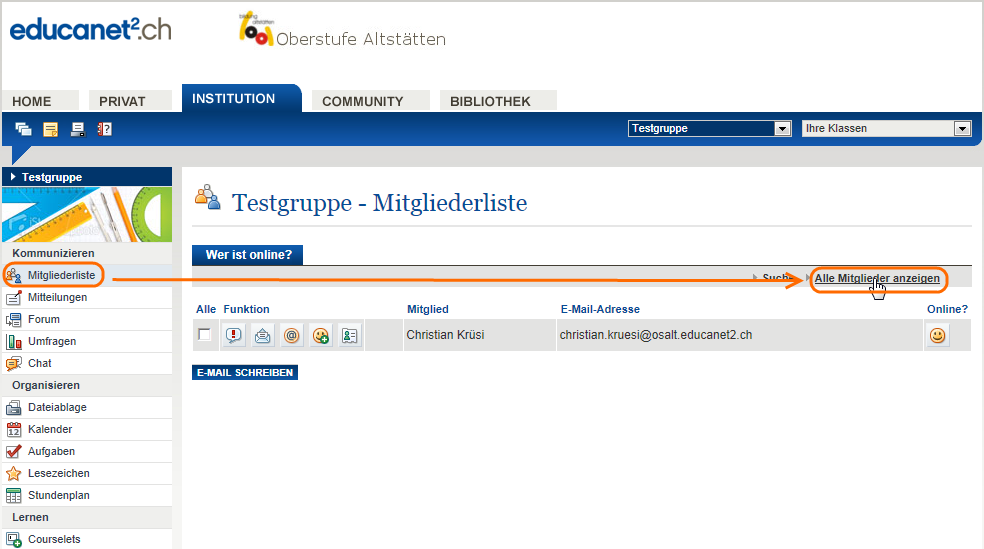
Task: Select the Wer ist online? tab
Action: point(248,255)
